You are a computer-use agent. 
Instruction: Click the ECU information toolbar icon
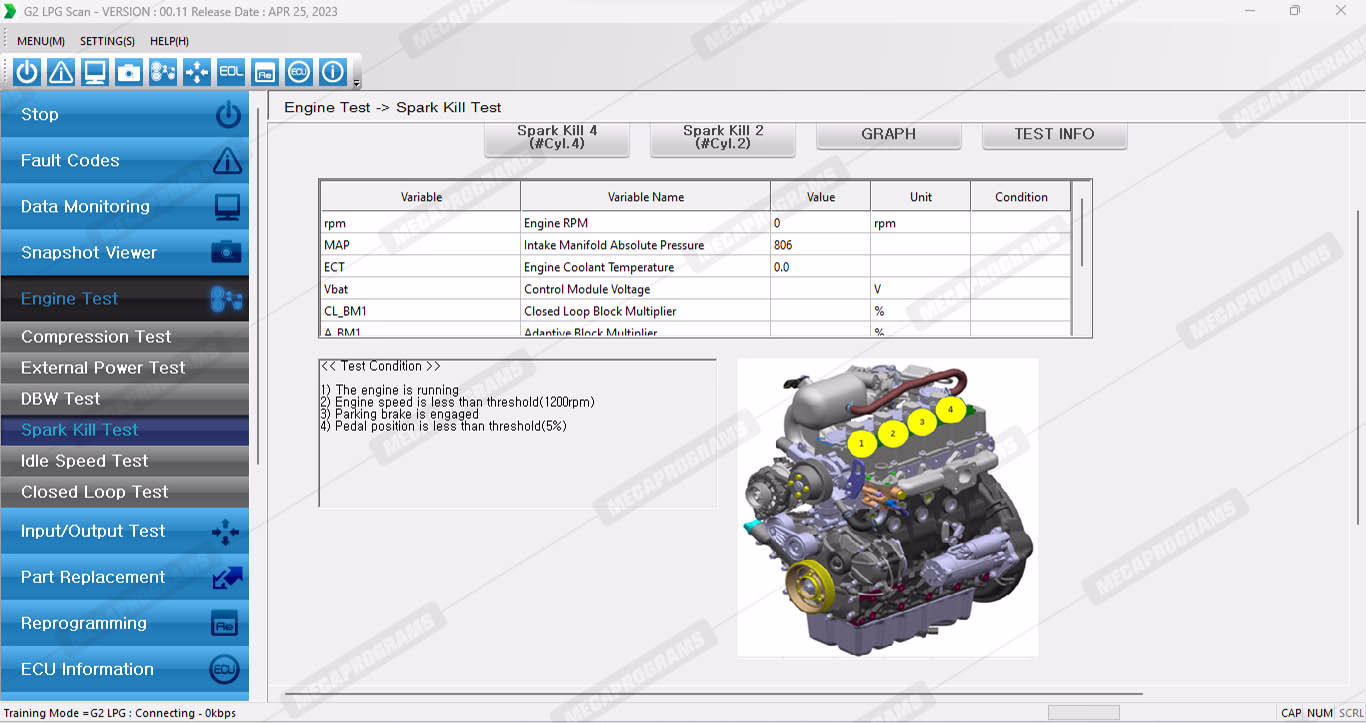click(x=299, y=72)
